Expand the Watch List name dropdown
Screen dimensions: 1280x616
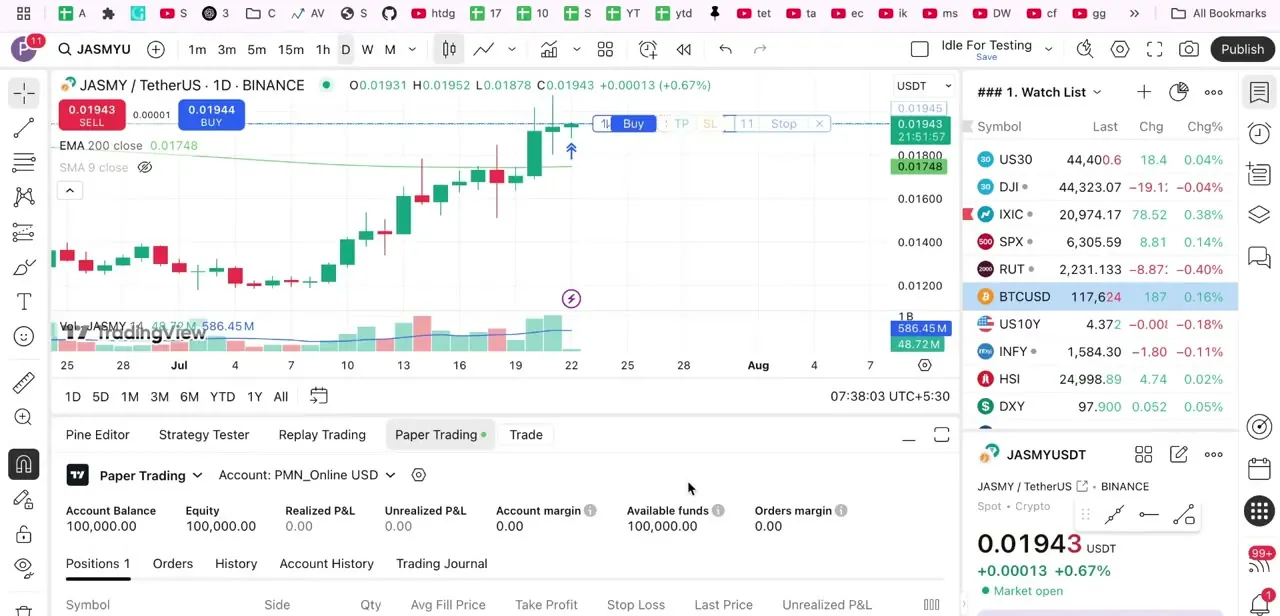coord(1097,92)
